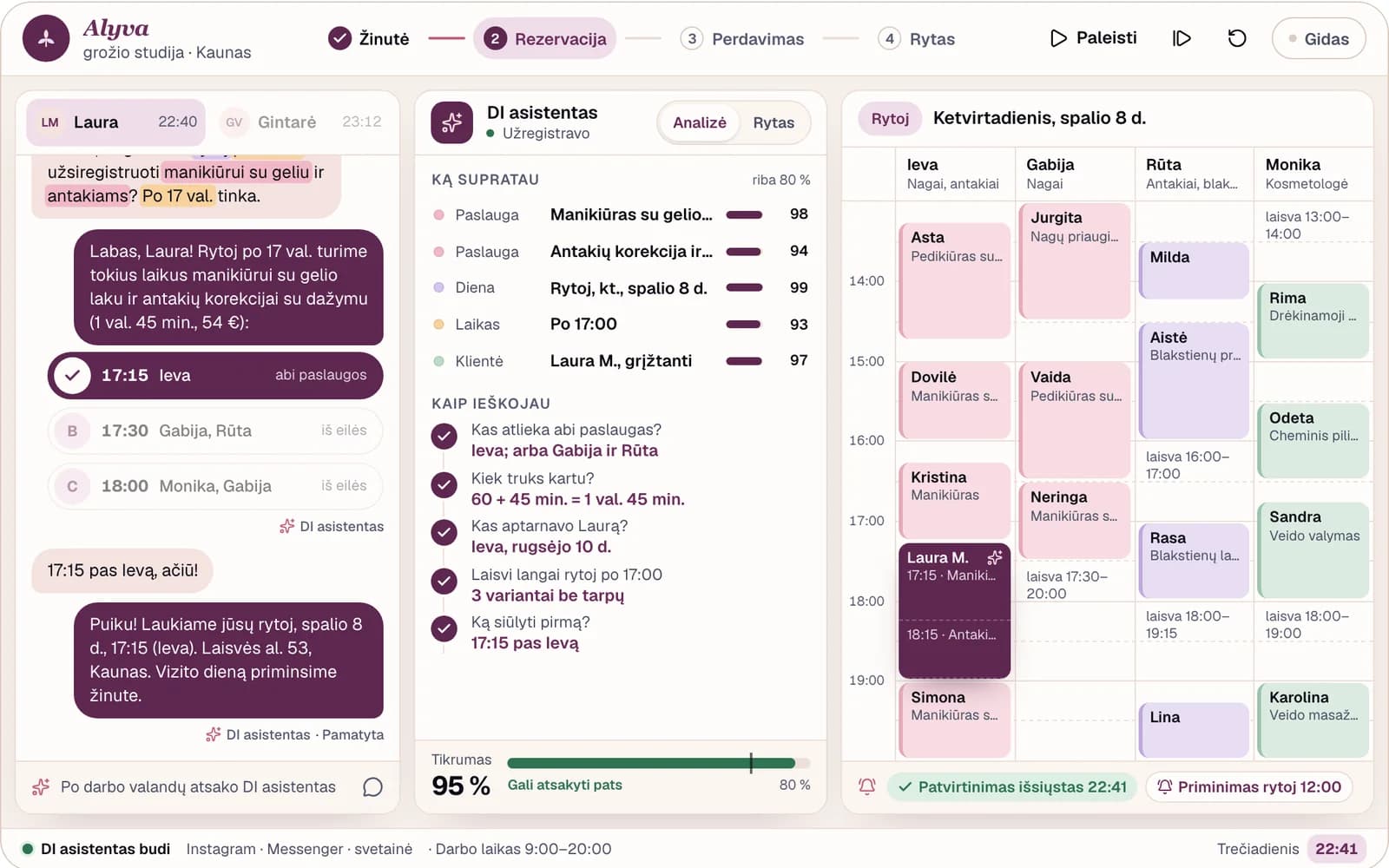Switch to the Analizė view
This screenshot has height=868, width=1389.
(x=699, y=122)
